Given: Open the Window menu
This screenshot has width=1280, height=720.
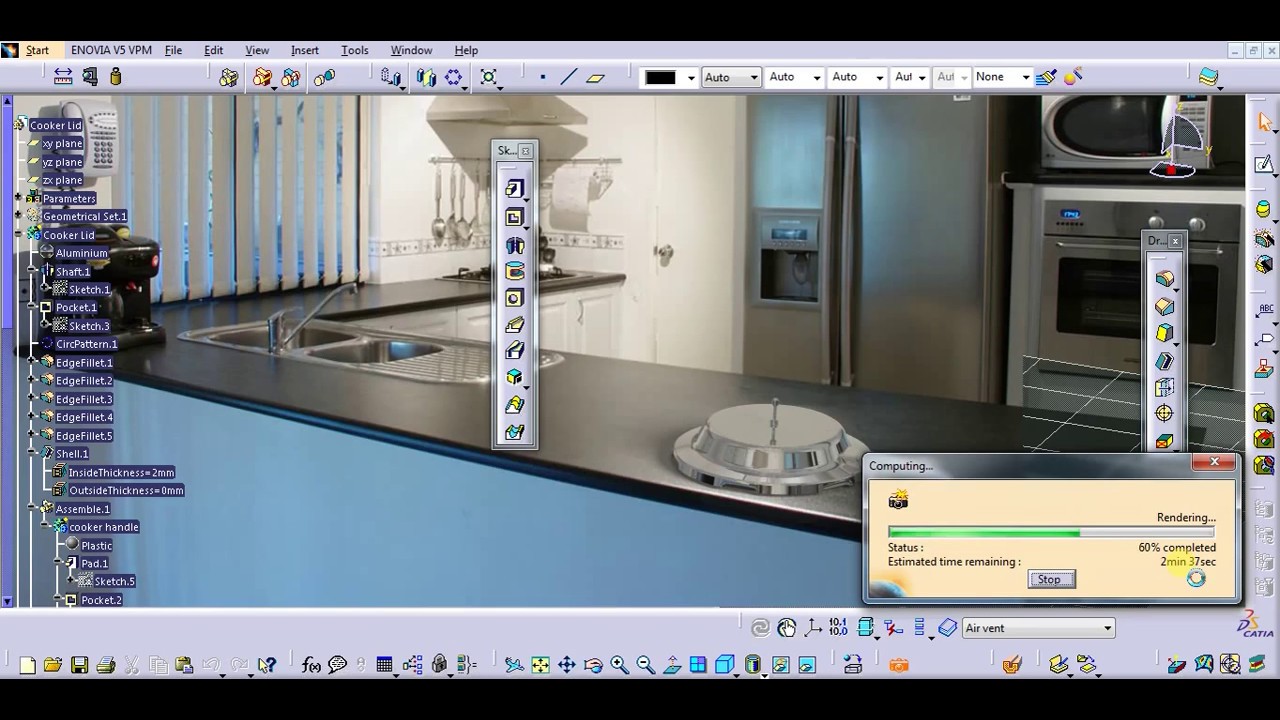Looking at the screenshot, I should 411,50.
